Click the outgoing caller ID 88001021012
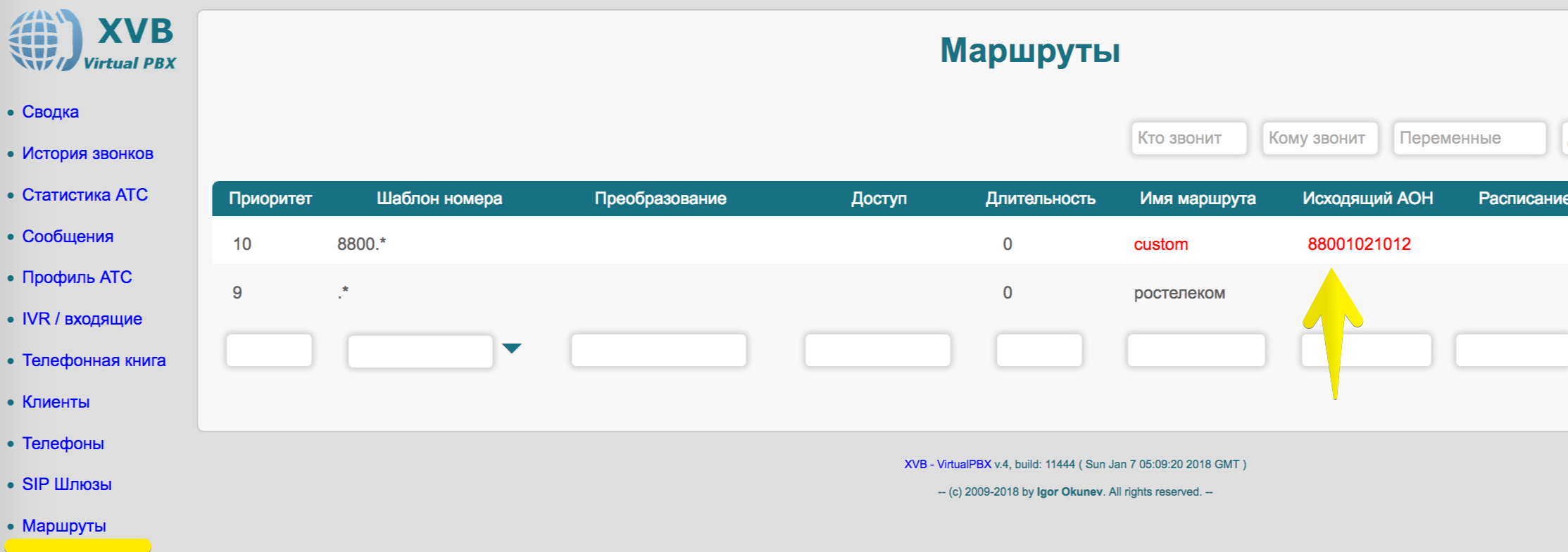 point(1359,244)
